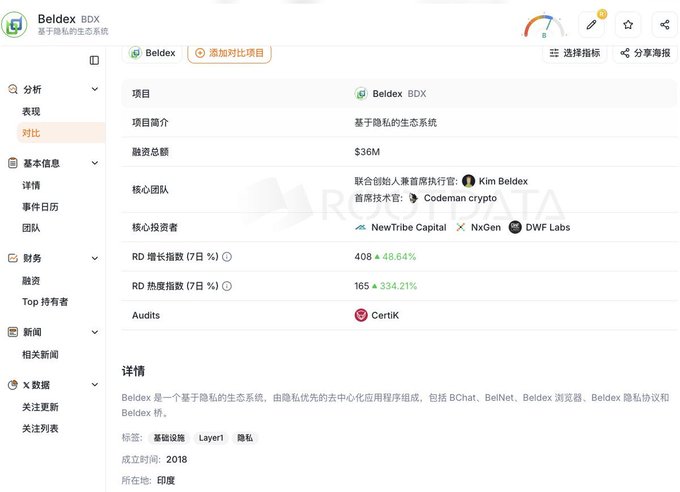The height and width of the screenshot is (492, 680).
Task: Open the Top 持有者 sidebar item
Action: [x=45, y=302]
